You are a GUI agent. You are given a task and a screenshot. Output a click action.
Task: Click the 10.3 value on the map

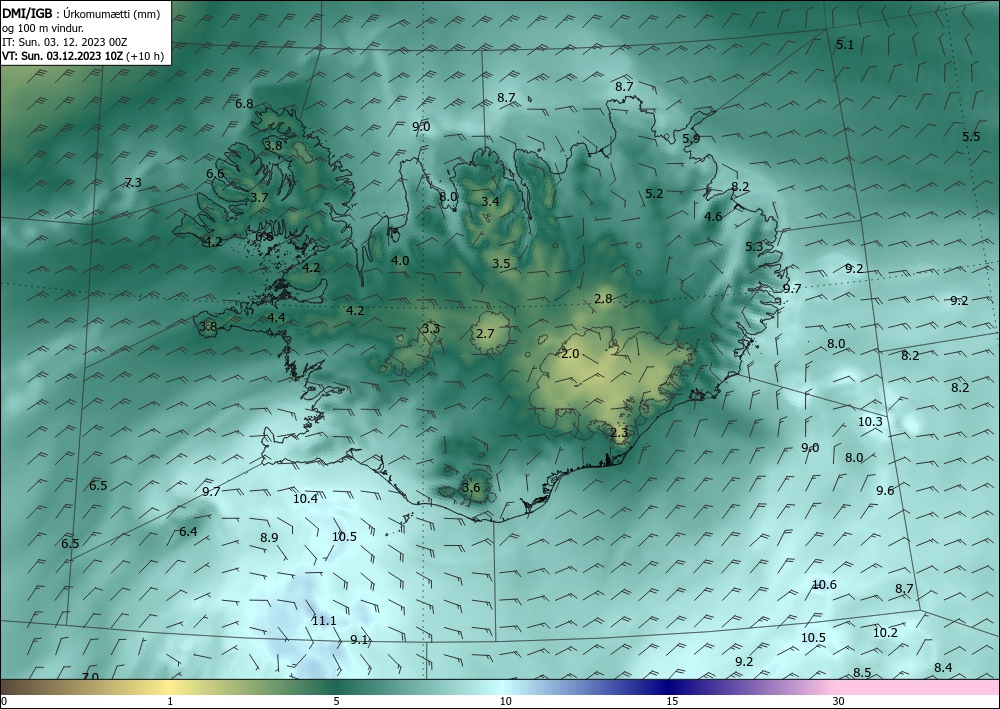pyautogui.click(x=870, y=422)
